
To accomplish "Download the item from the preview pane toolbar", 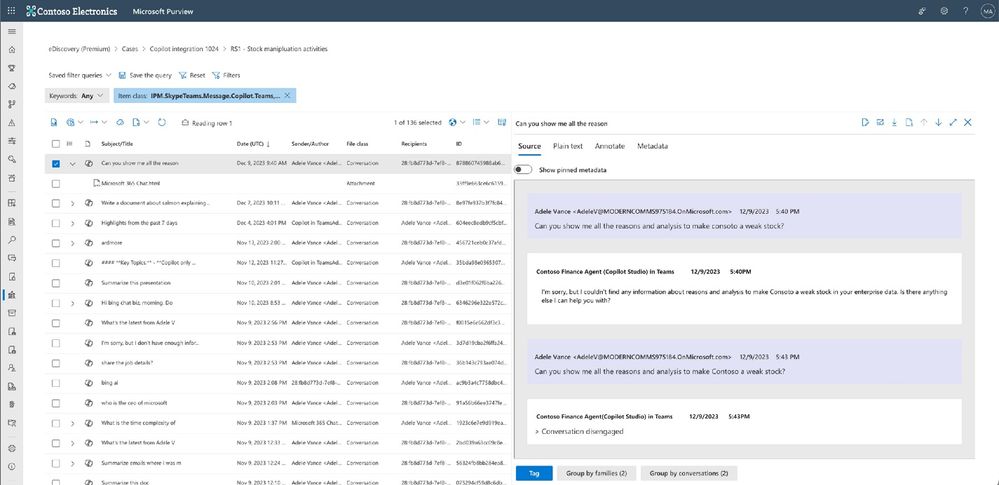I will (x=894, y=122).
